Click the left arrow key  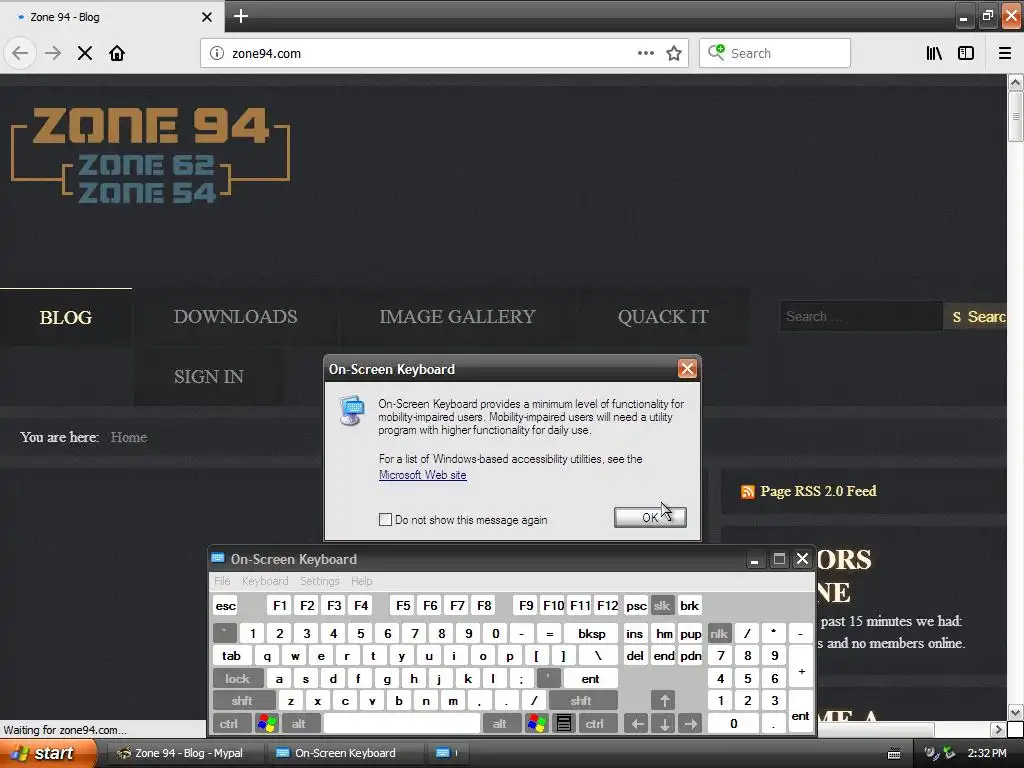(637, 724)
